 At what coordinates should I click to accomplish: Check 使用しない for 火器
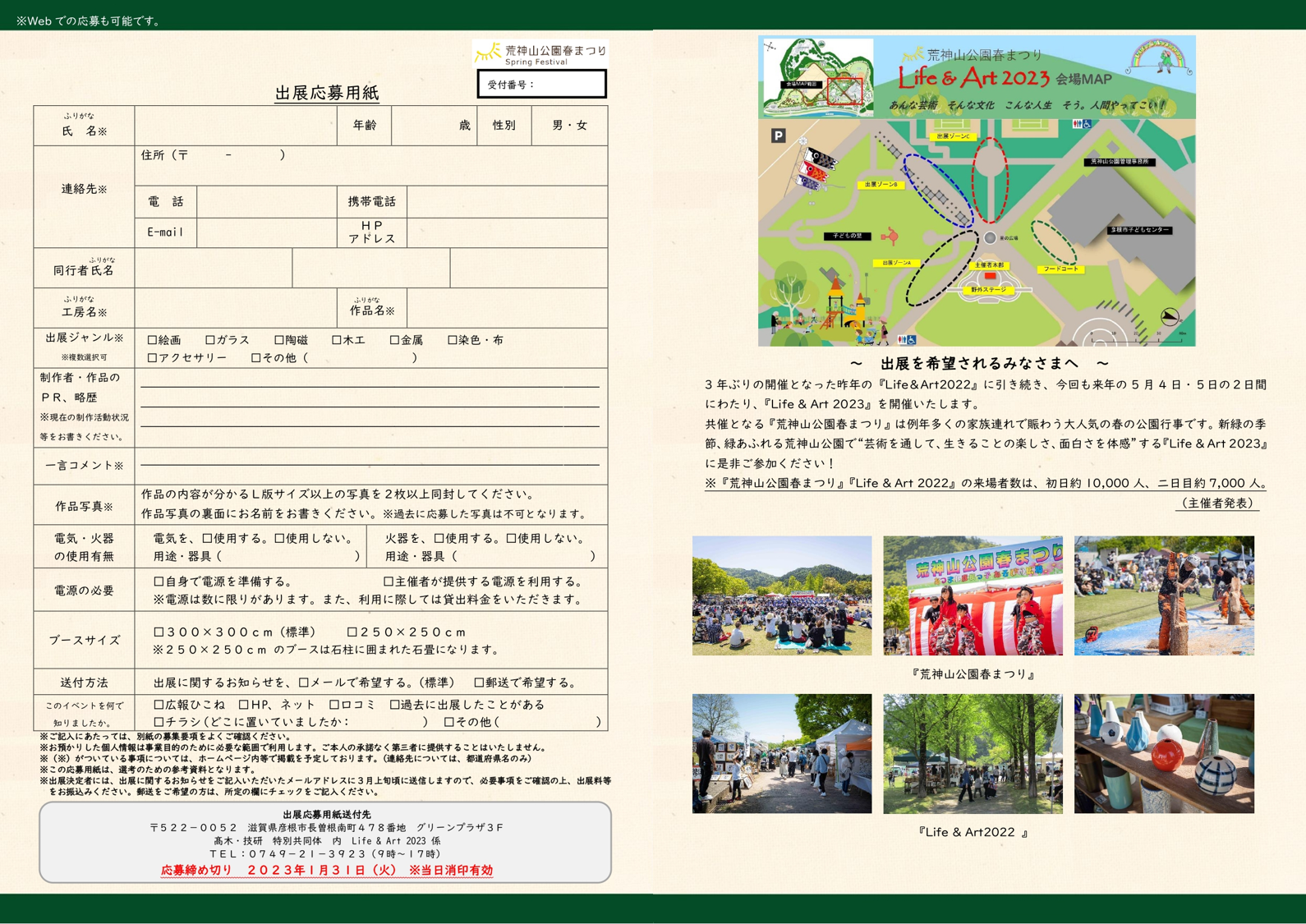(511, 539)
